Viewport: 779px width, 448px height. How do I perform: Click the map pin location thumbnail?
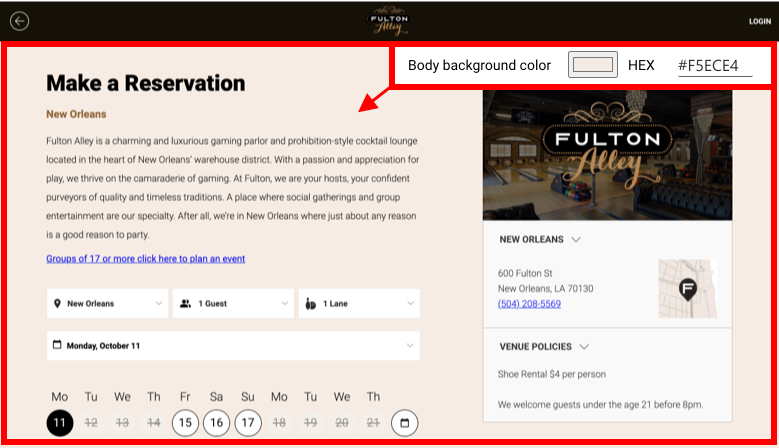[688, 289]
